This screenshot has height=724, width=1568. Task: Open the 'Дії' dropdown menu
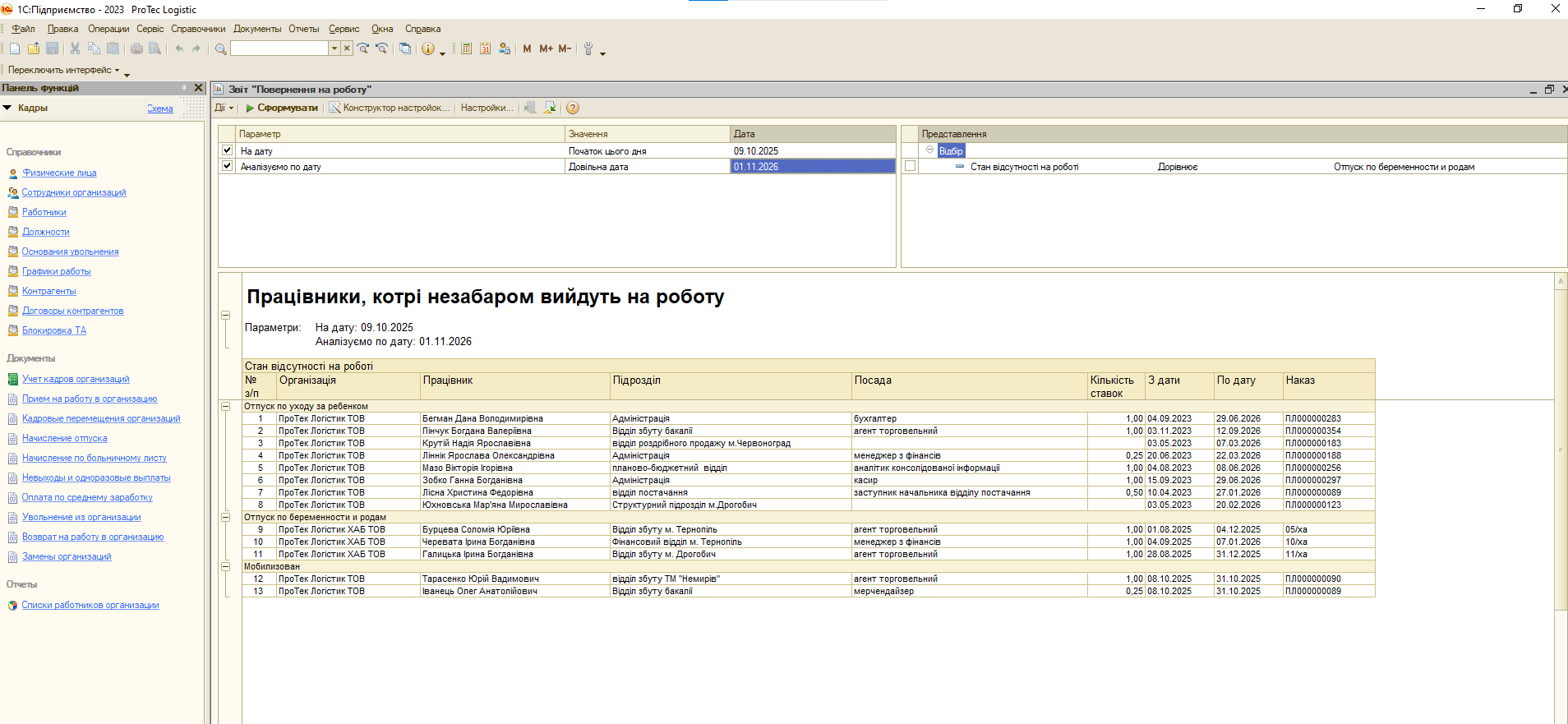tap(224, 108)
